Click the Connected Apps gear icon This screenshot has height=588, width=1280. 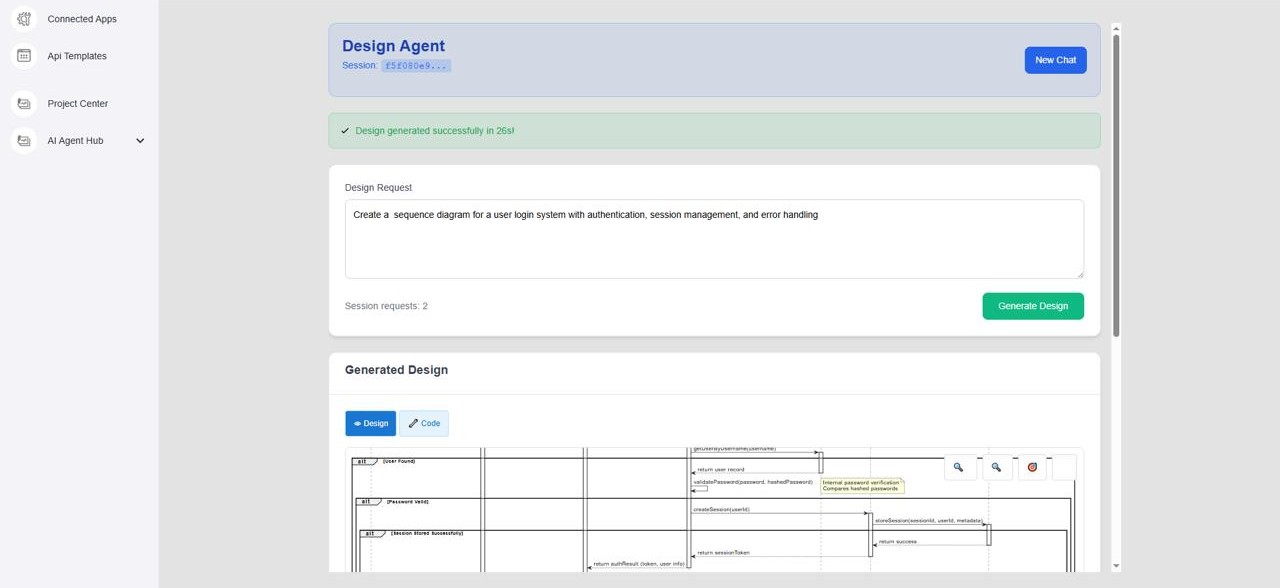click(x=24, y=19)
